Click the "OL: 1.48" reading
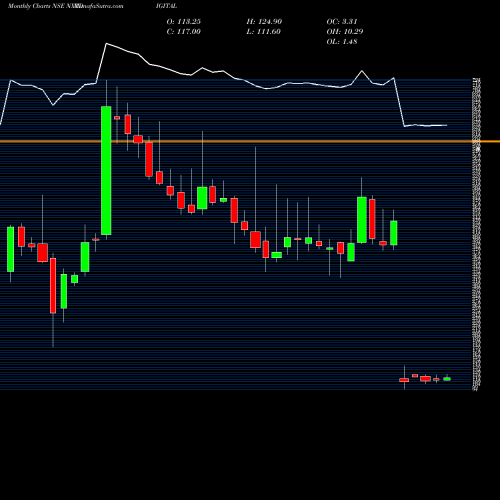Screen dimensions: 500x500 (x=342, y=42)
